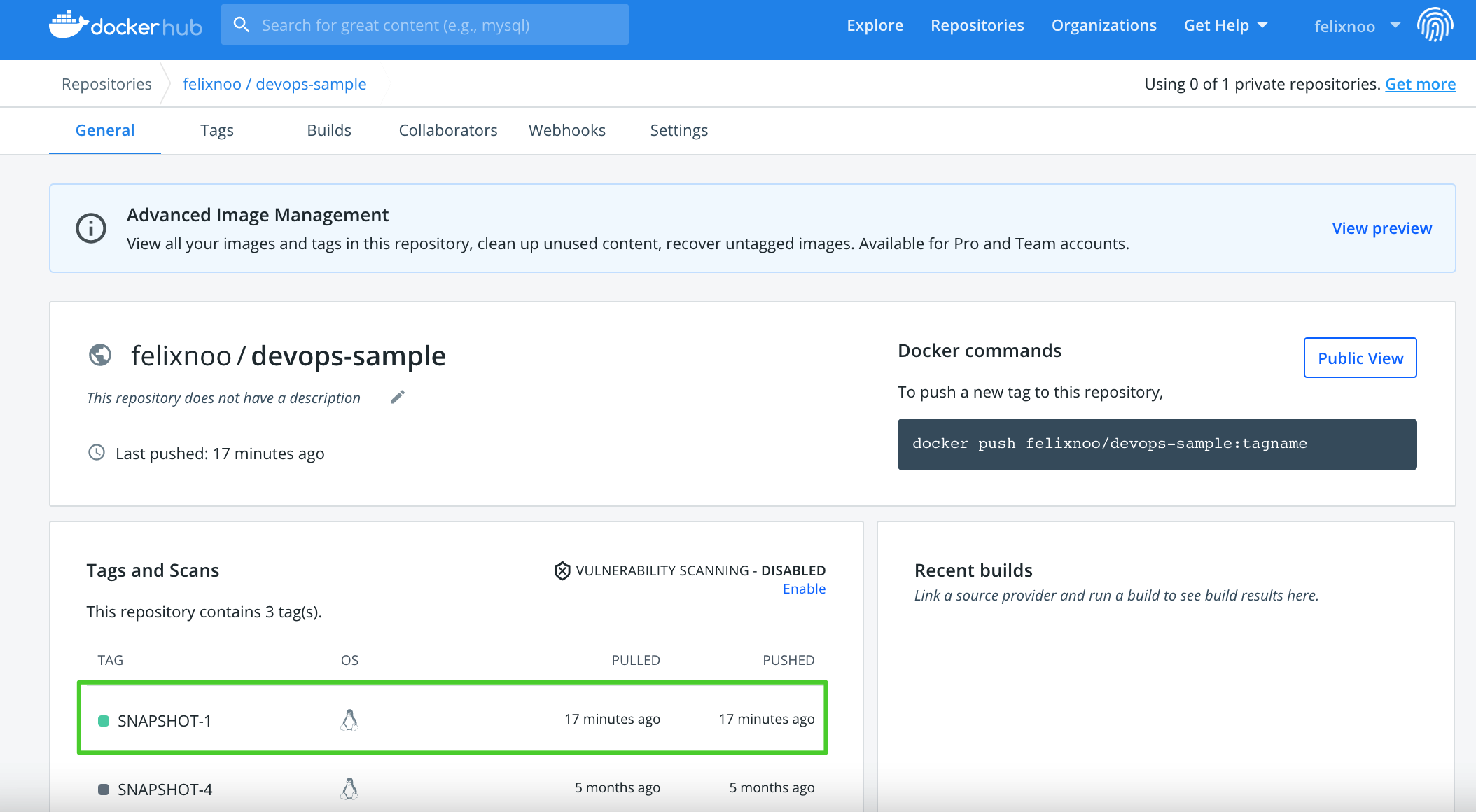Open the Organizations menu
Viewport: 1476px width, 812px height.
coord(1103,25)
